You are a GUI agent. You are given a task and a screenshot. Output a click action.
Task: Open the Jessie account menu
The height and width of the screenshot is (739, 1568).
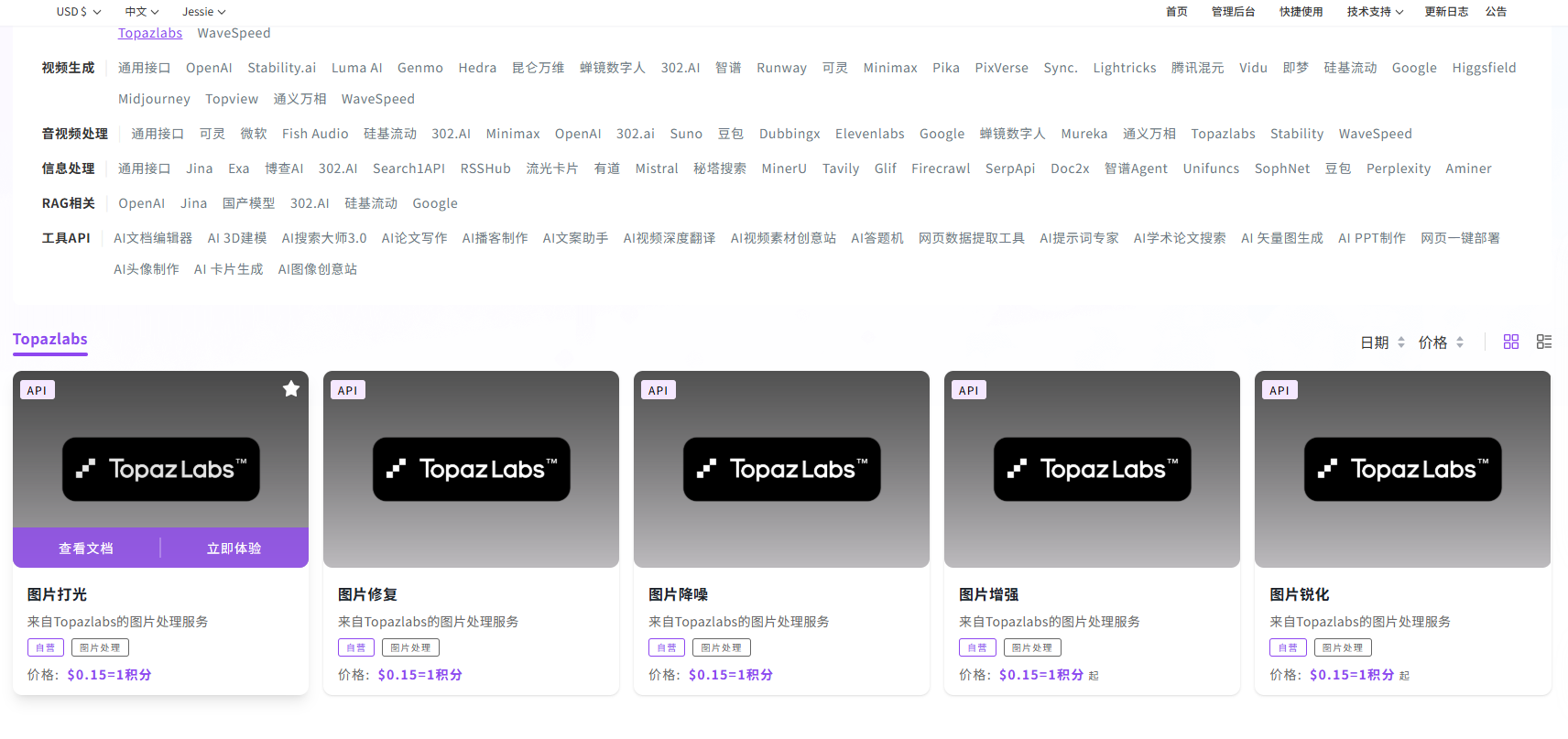click(203, 12)
